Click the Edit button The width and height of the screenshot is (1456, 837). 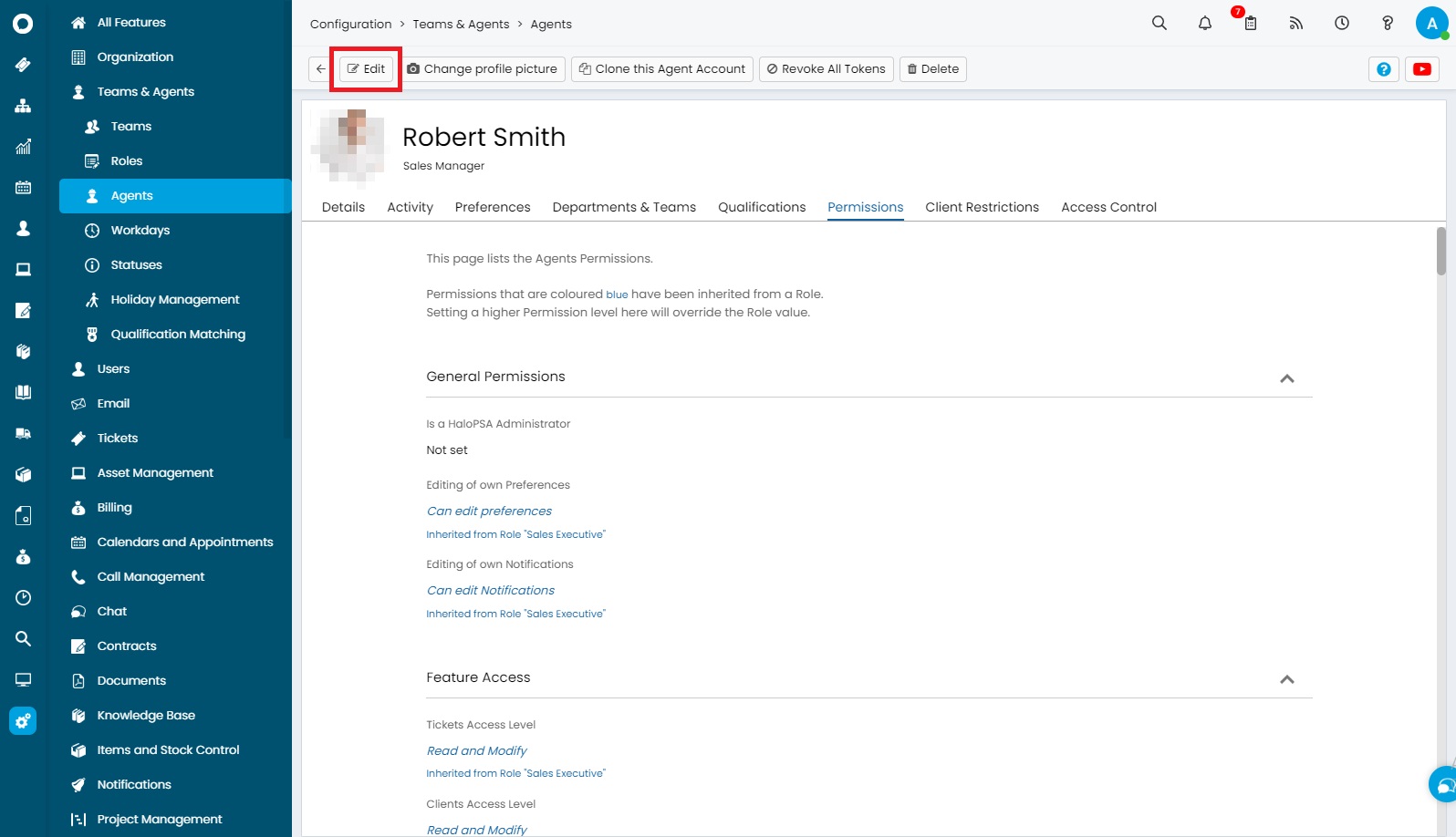366,69
